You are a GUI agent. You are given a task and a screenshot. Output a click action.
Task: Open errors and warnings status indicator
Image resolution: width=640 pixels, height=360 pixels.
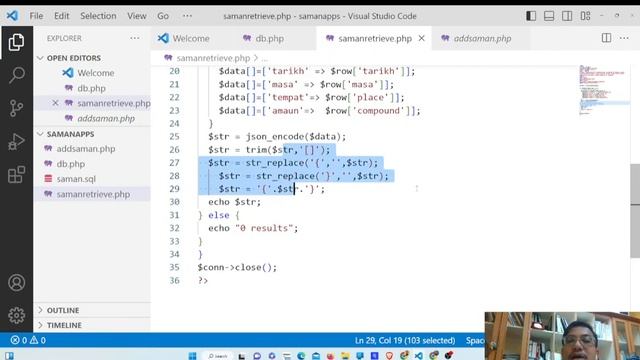28,340
